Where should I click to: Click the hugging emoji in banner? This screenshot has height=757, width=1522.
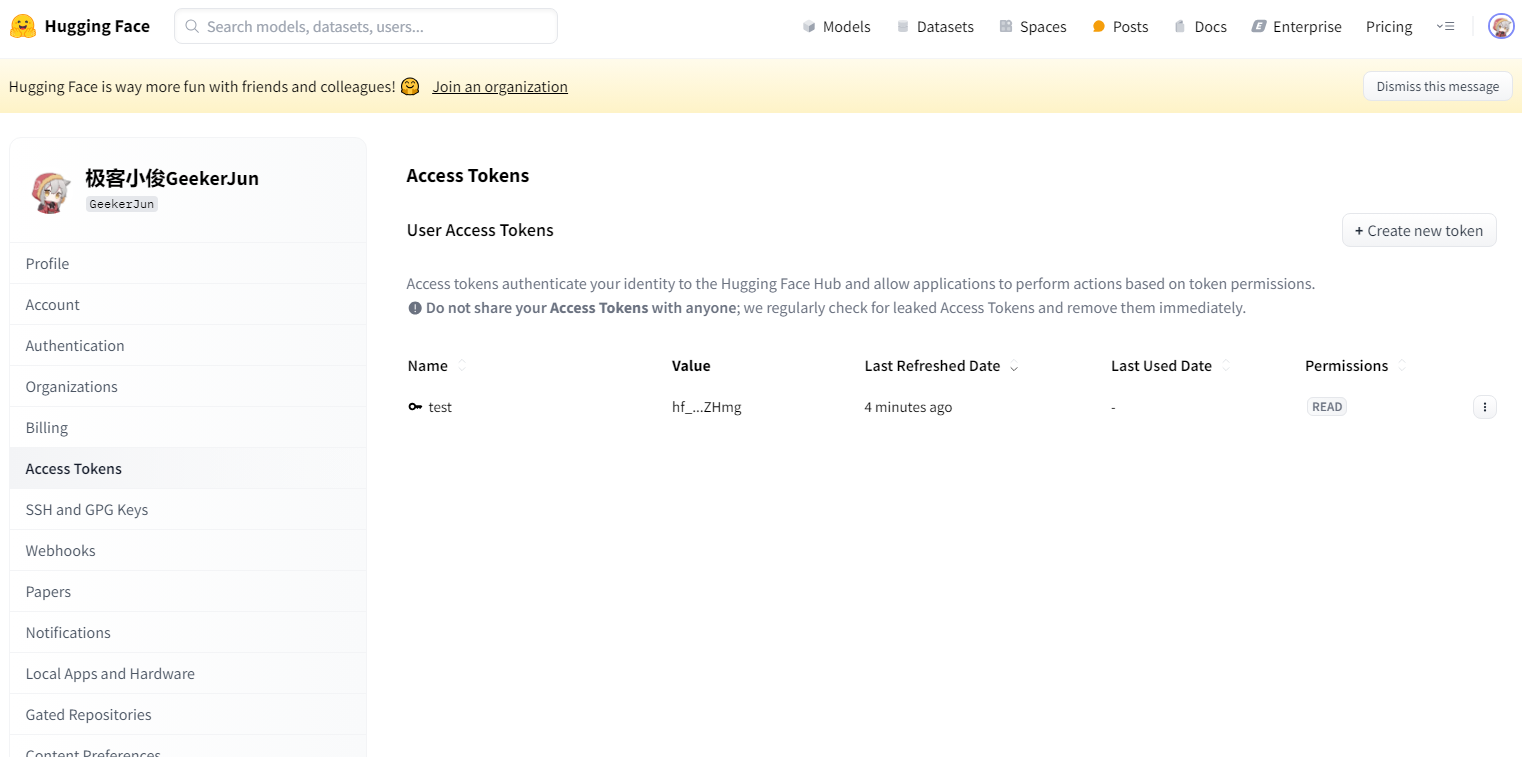410,87
